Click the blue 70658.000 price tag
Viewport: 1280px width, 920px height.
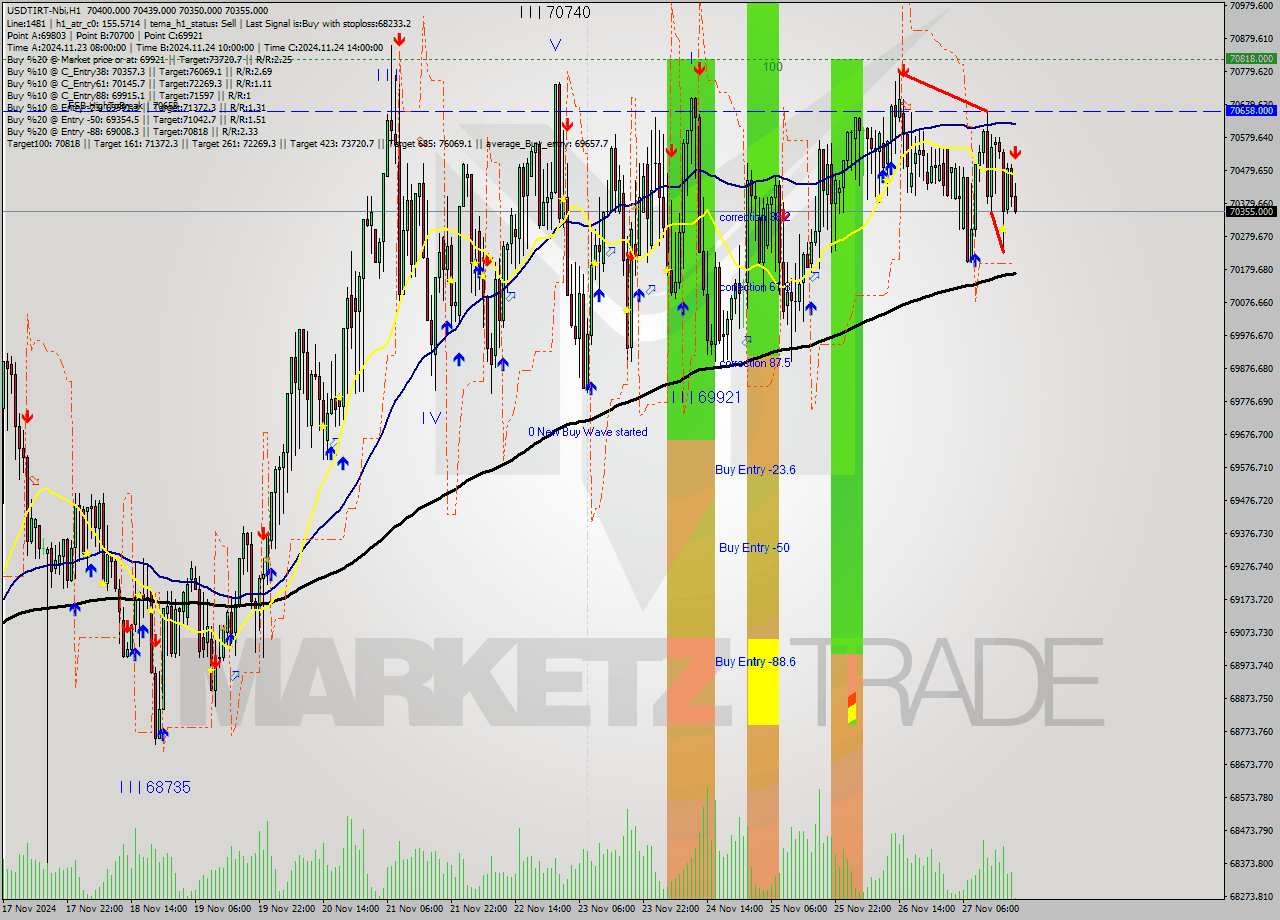(x=1250, y=111)
